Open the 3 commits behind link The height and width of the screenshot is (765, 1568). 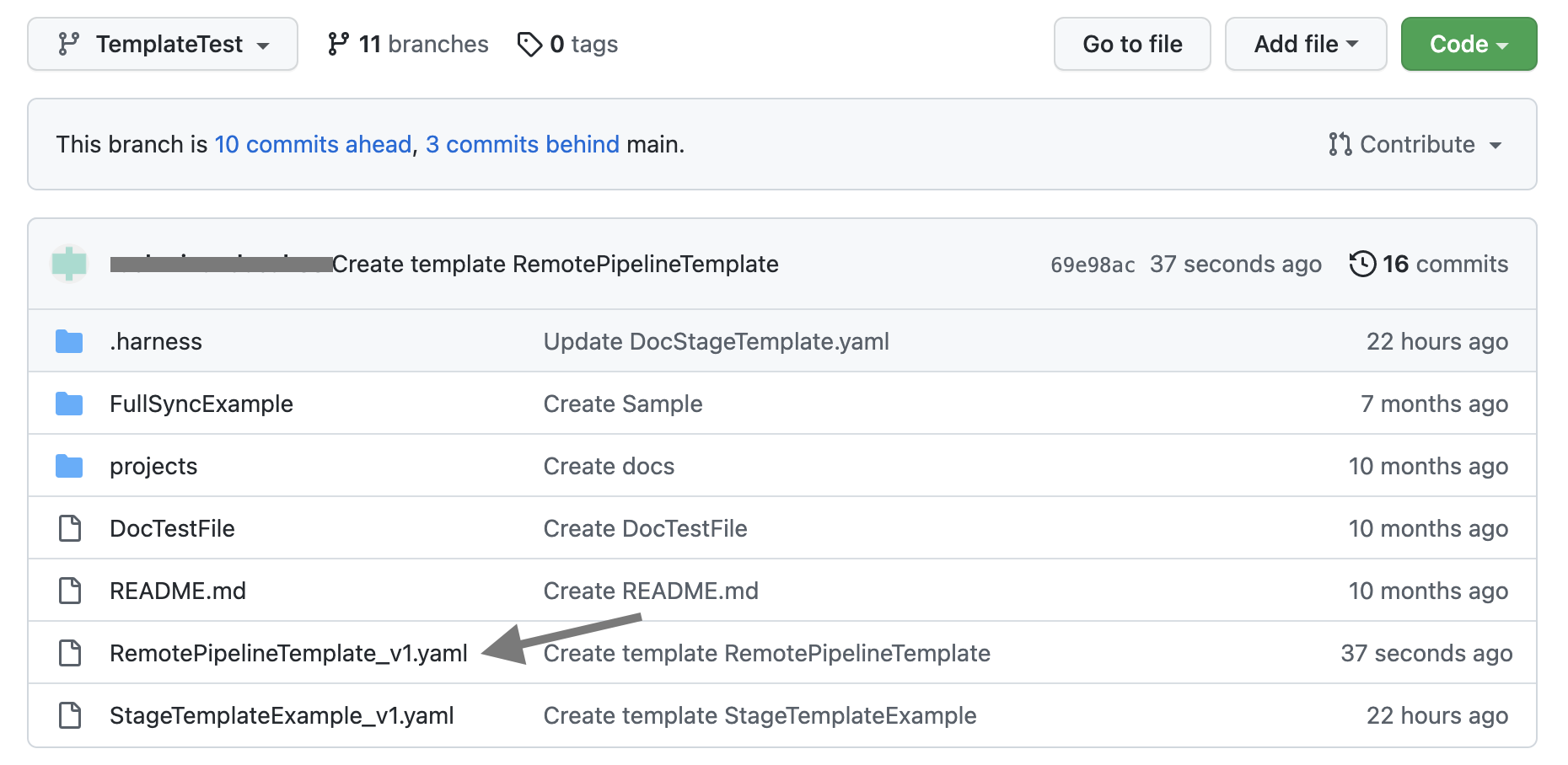(x=523, y=144)
